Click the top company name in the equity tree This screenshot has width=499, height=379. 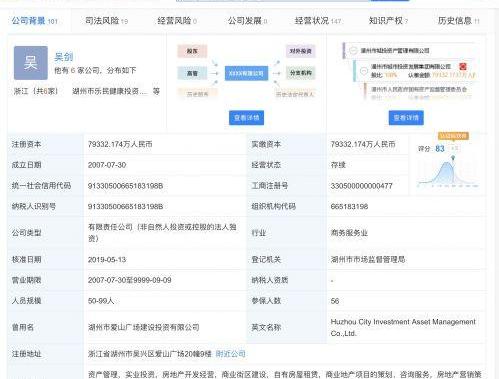pyautogui.click(x=395, y=51)
